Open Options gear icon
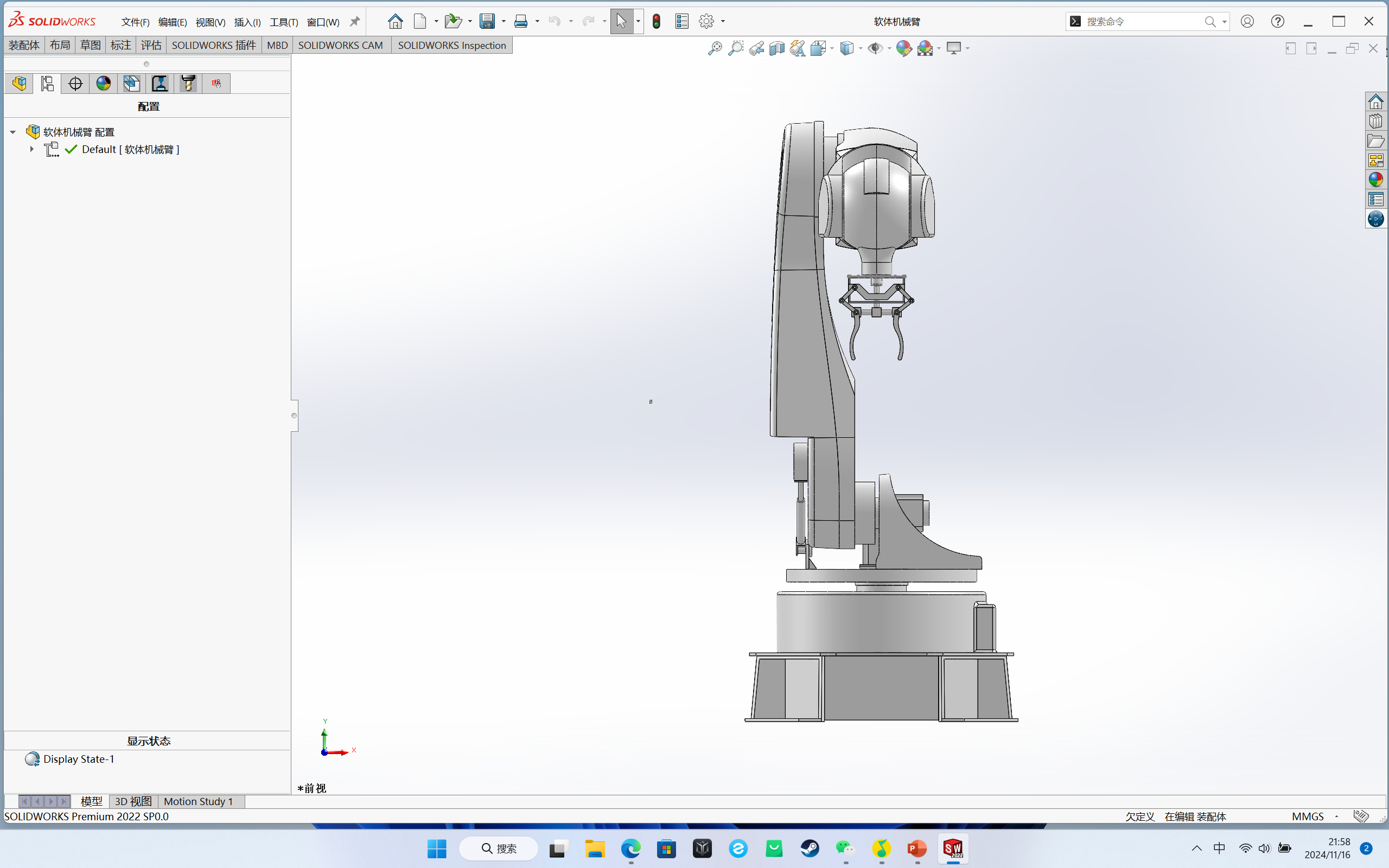The height and width of the screenshot is (868, 1389). click(706, 21)
